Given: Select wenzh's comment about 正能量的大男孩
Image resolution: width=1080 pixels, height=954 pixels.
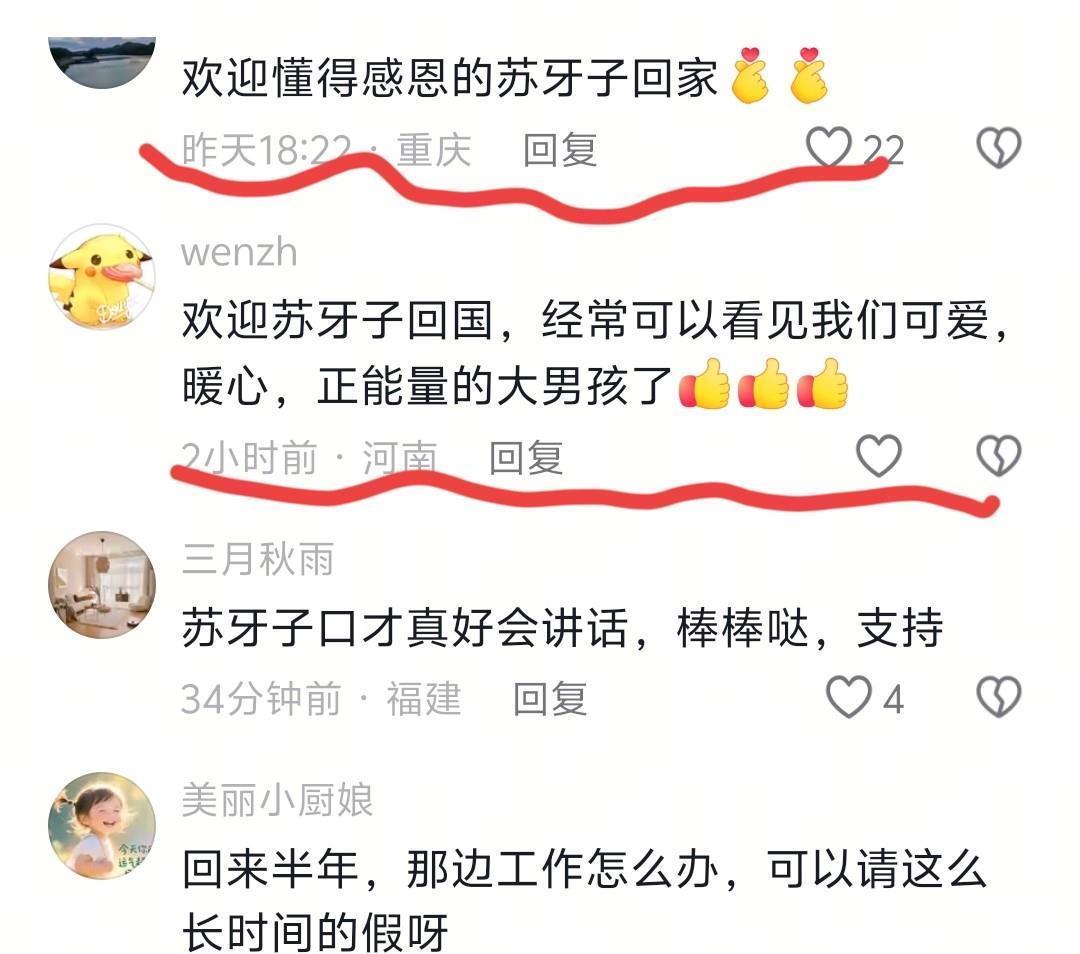Looking at the screenshot, I should pos(596,353).
